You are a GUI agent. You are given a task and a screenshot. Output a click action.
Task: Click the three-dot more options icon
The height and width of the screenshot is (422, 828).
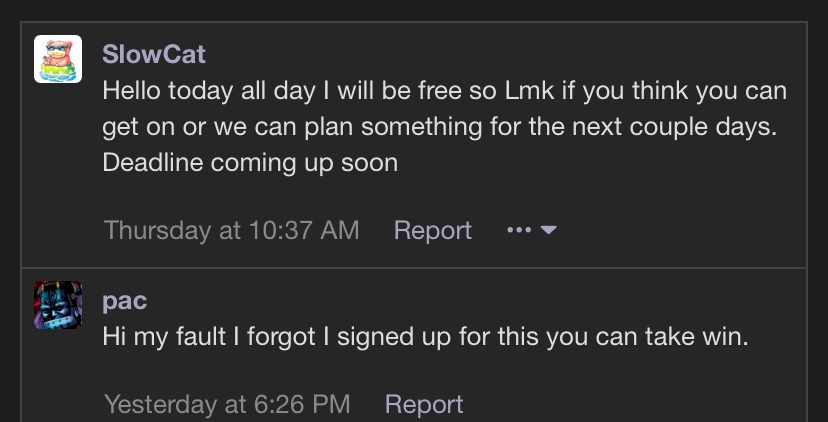point(519,230)
